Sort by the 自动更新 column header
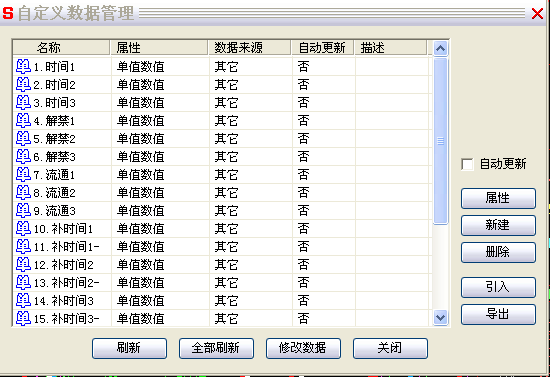The width and height of the screenshot is (550, 377). [x=323, y=48]
